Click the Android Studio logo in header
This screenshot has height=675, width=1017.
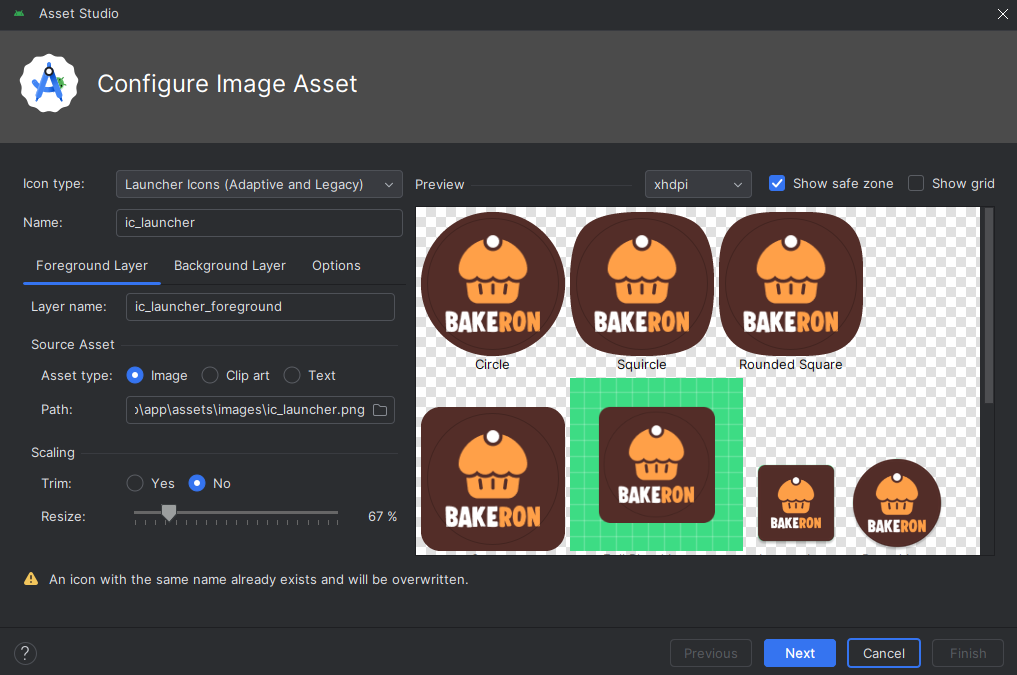tap(49, 84)
